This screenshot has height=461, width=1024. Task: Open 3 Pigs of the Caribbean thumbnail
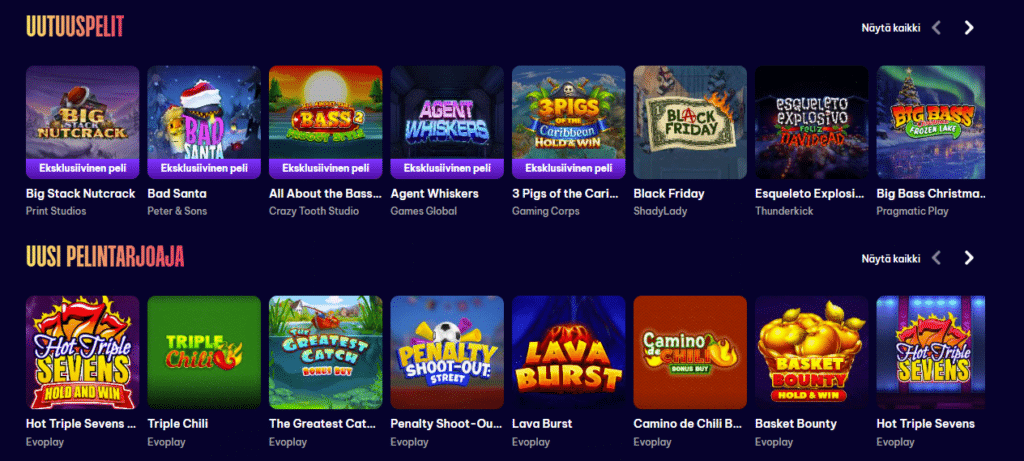tap(568, 122)
